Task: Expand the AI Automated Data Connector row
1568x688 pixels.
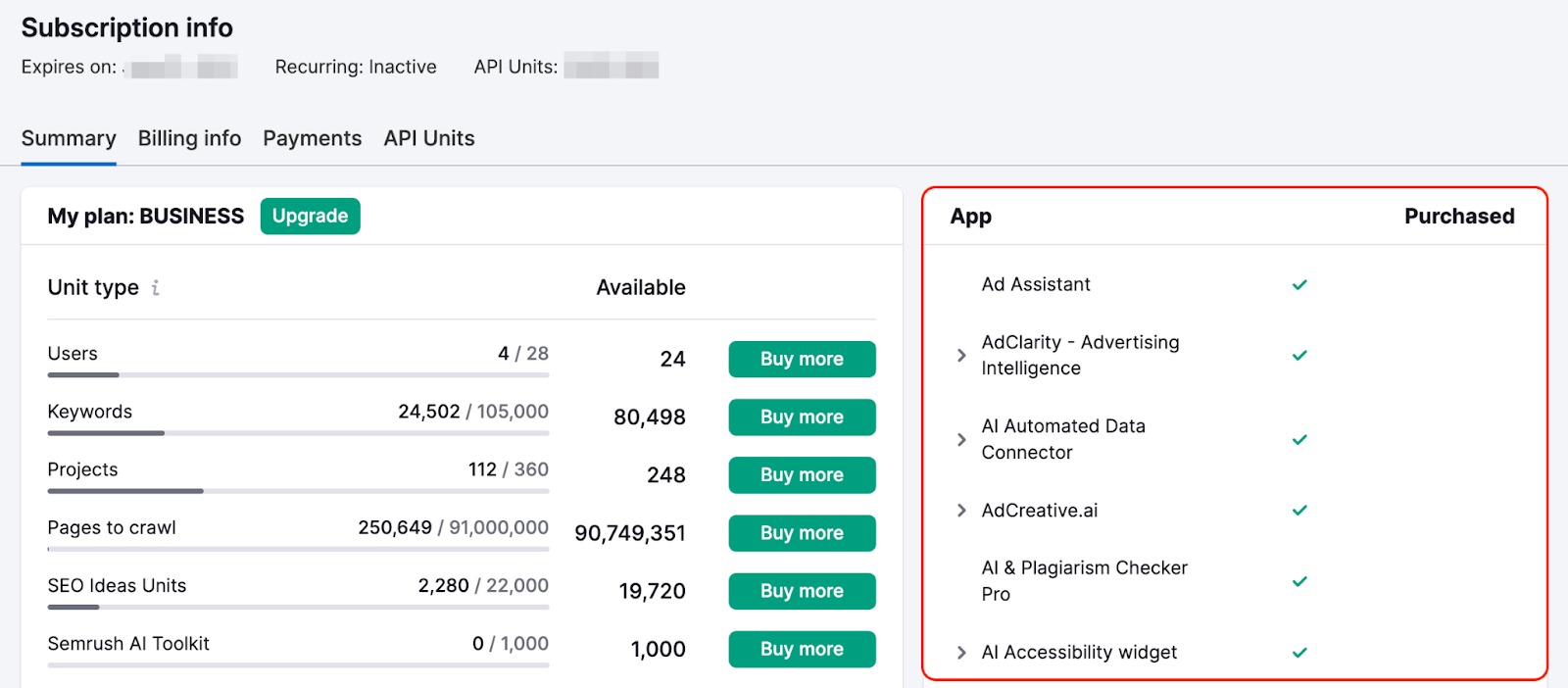Action: [x=961, y=440]
